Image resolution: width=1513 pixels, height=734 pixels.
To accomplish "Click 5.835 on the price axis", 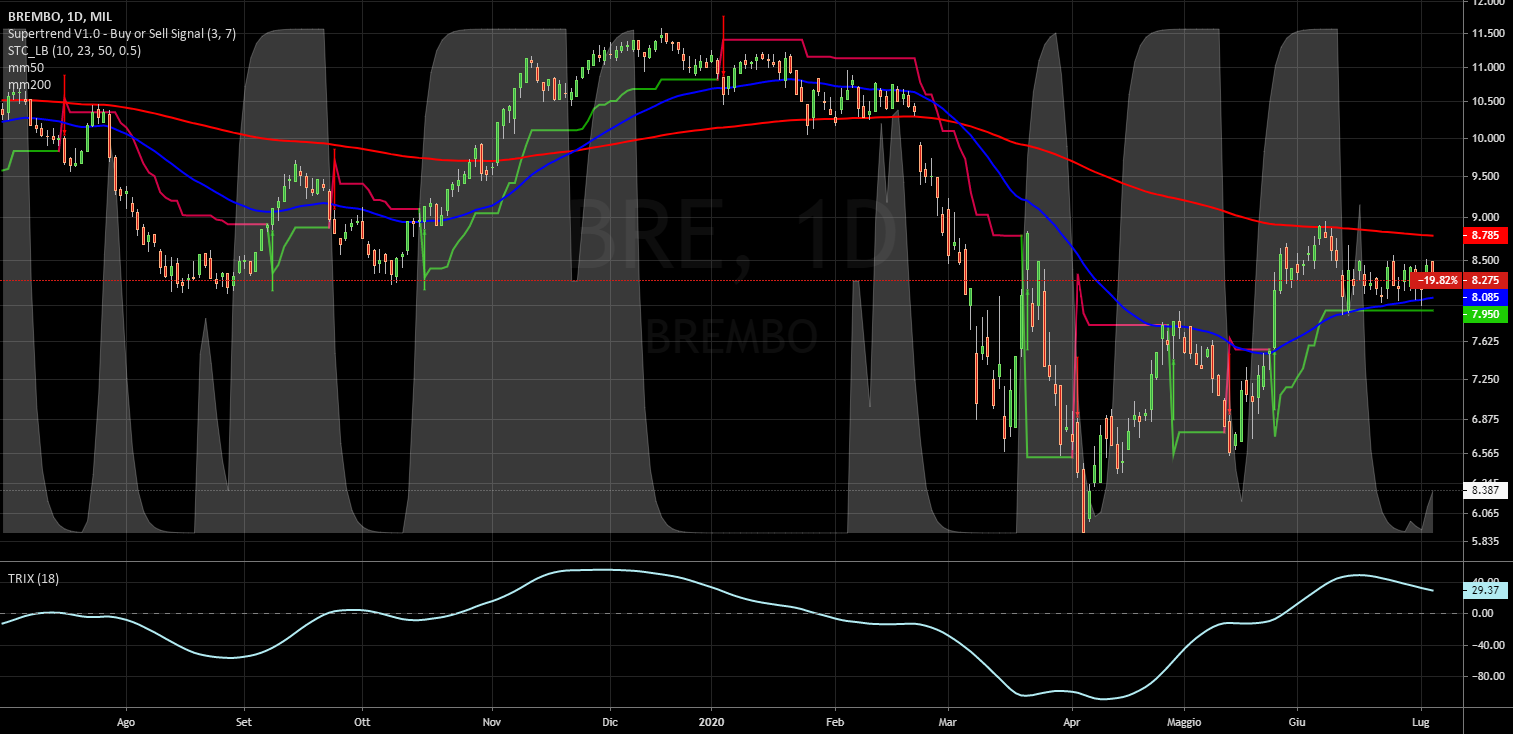I will coord(1485,541).
